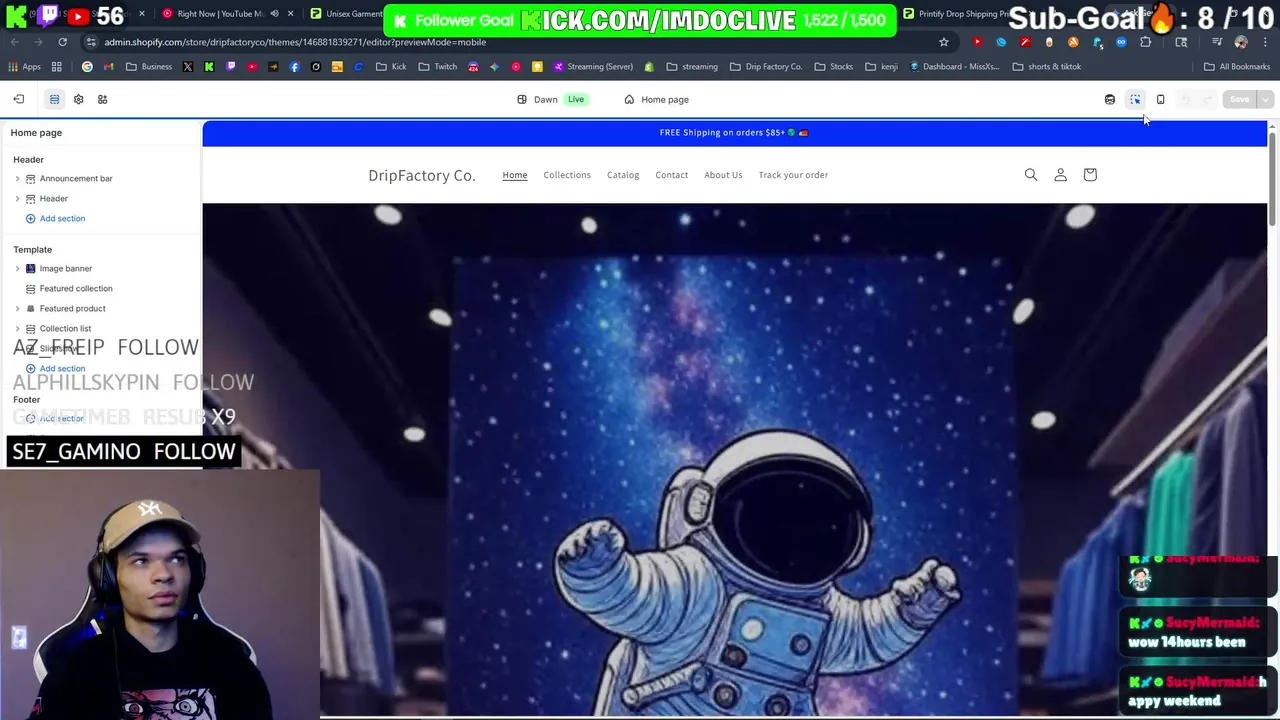Image resolution: width=1280 pixels, height=720 pixels.
Task: Click Catalog in store navigation
Action: click(623, 175)
